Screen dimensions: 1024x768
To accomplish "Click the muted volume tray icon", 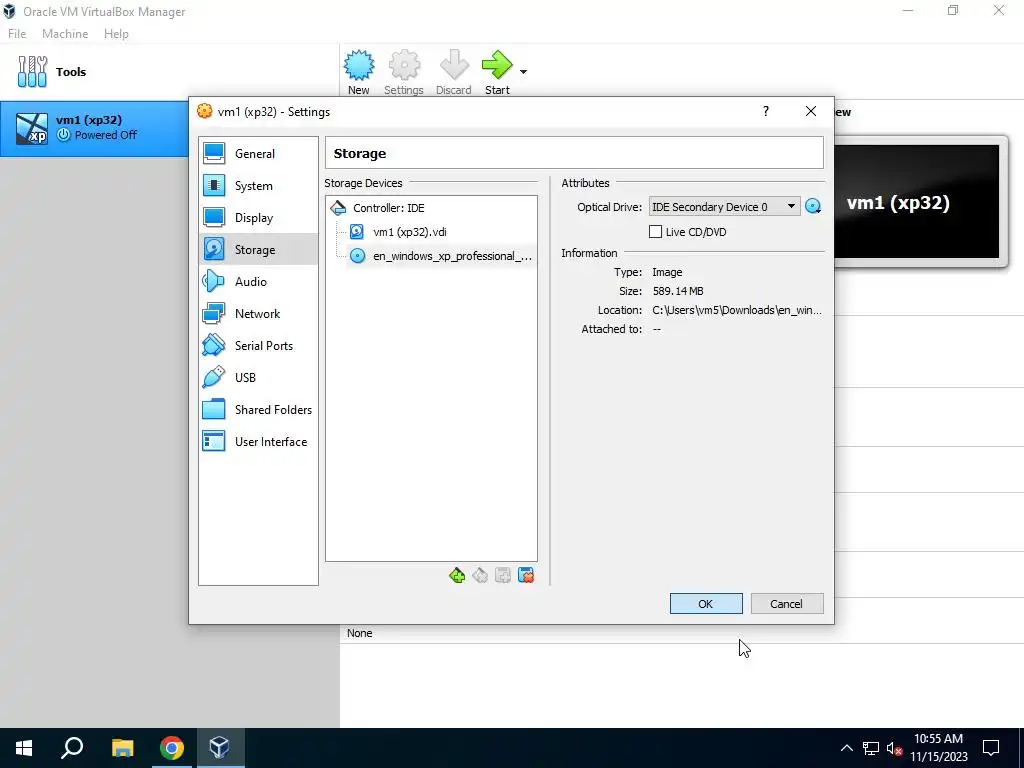I will (x=894, y=748).
